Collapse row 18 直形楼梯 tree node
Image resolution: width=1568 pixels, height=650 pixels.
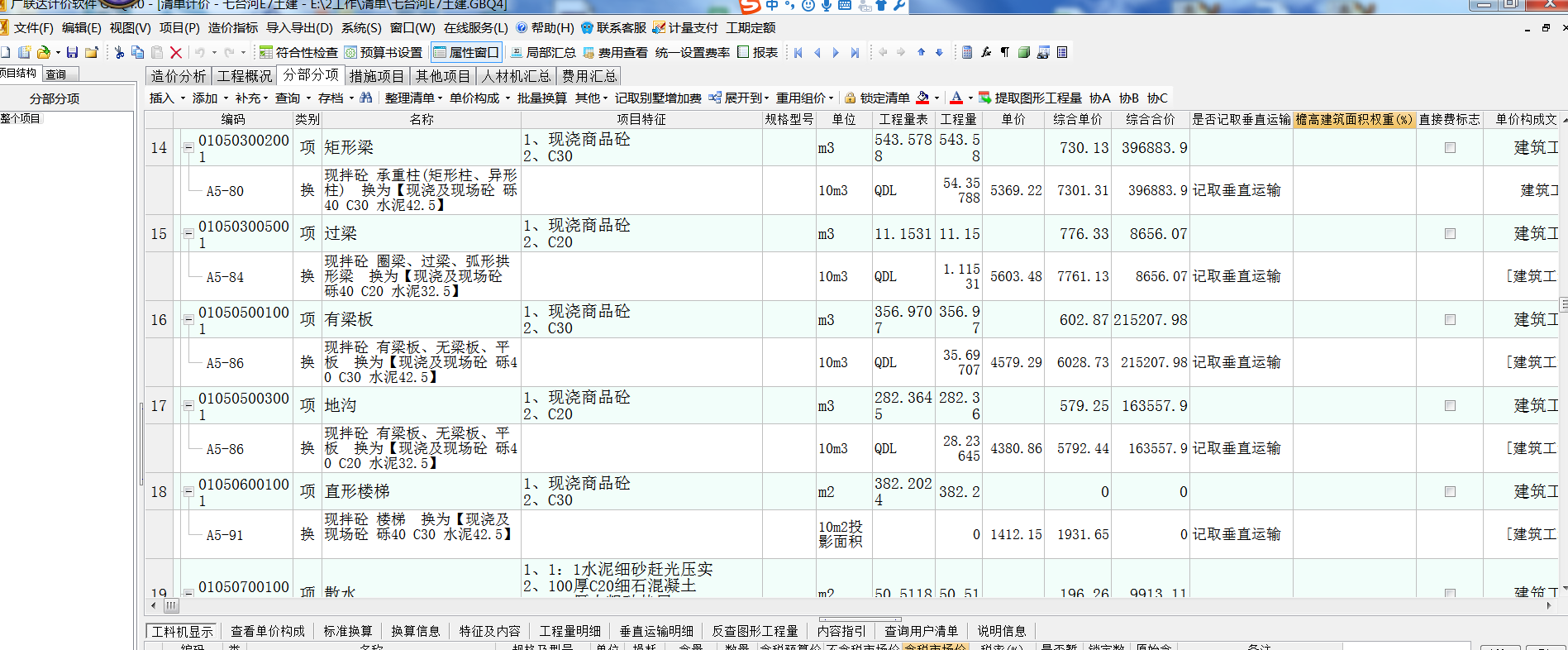click(x=188, y=492)
